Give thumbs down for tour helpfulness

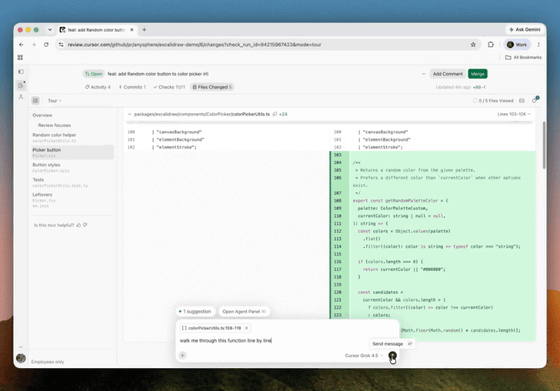click(x=85, y=225)
